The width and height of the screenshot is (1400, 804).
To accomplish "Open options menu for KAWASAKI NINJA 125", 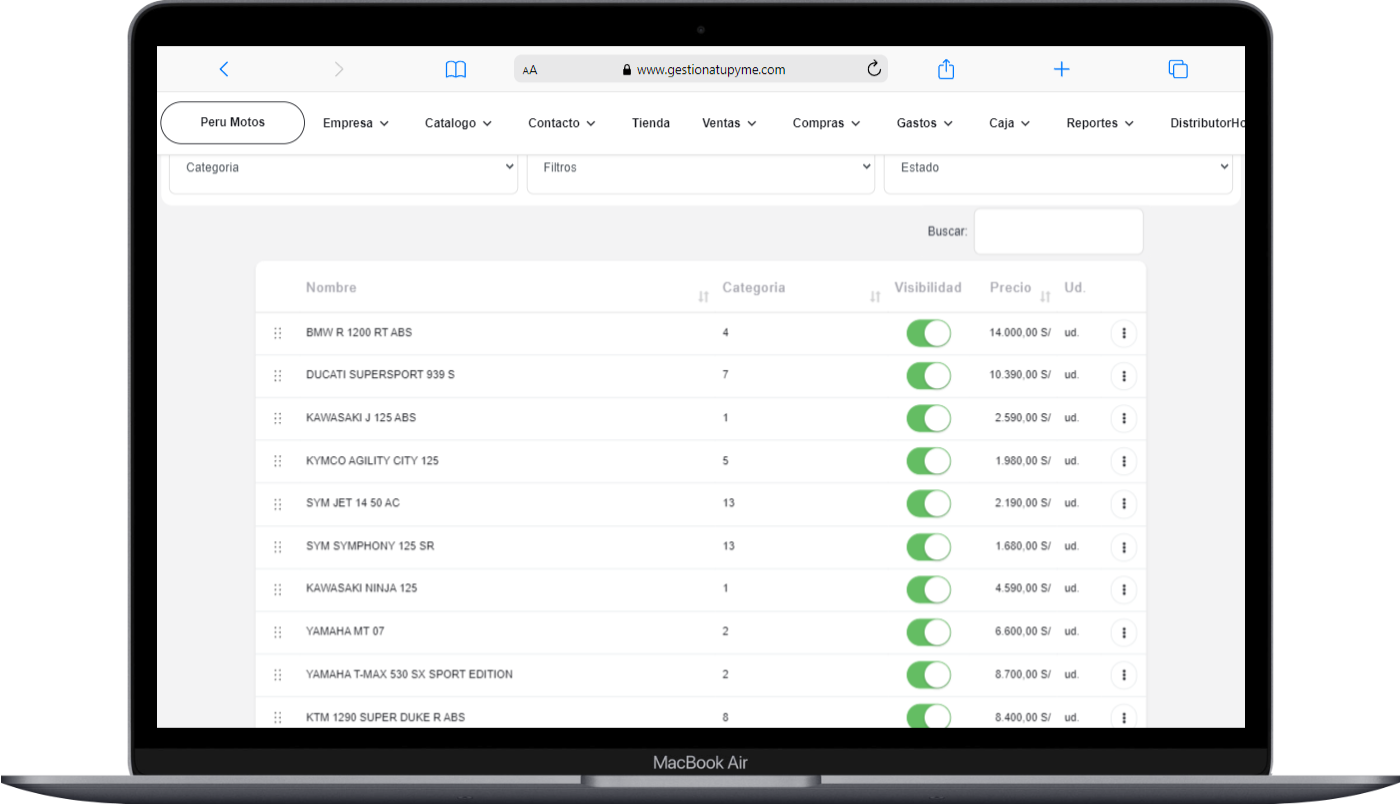I will 1124,590.
